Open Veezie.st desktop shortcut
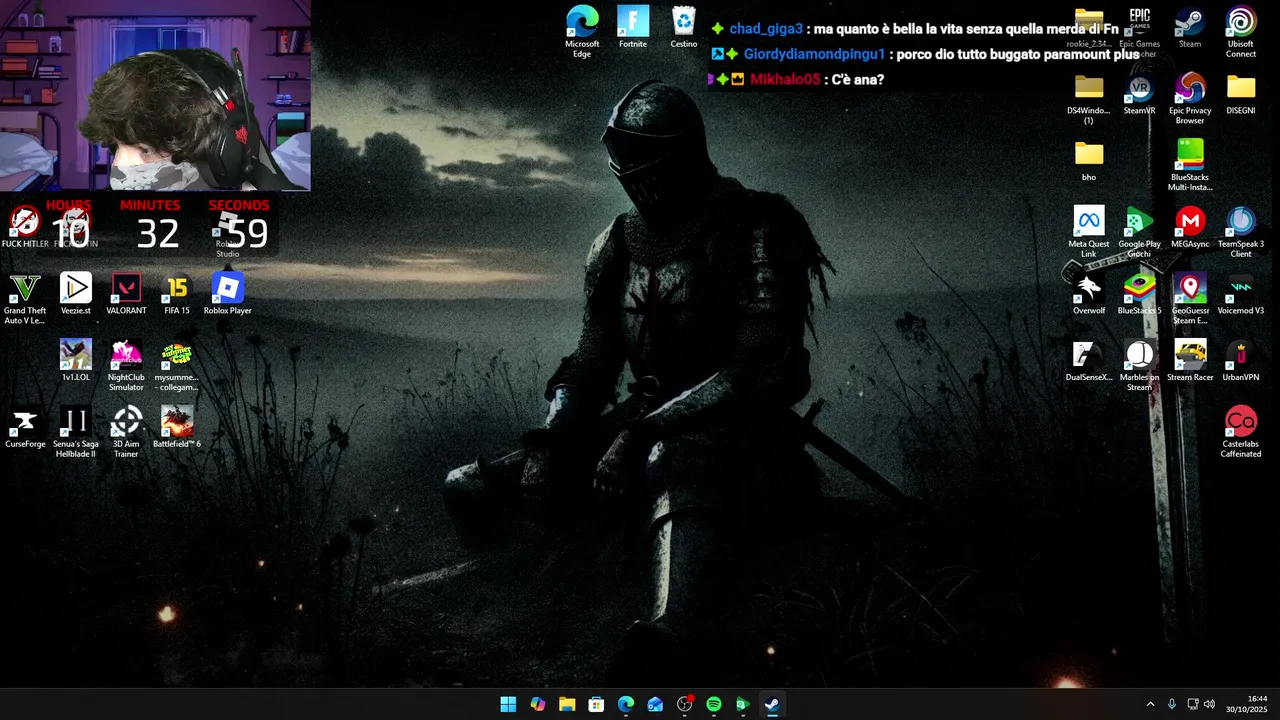Image resolution: width=1280 pixels, height=720 pixels. point(76,294)
